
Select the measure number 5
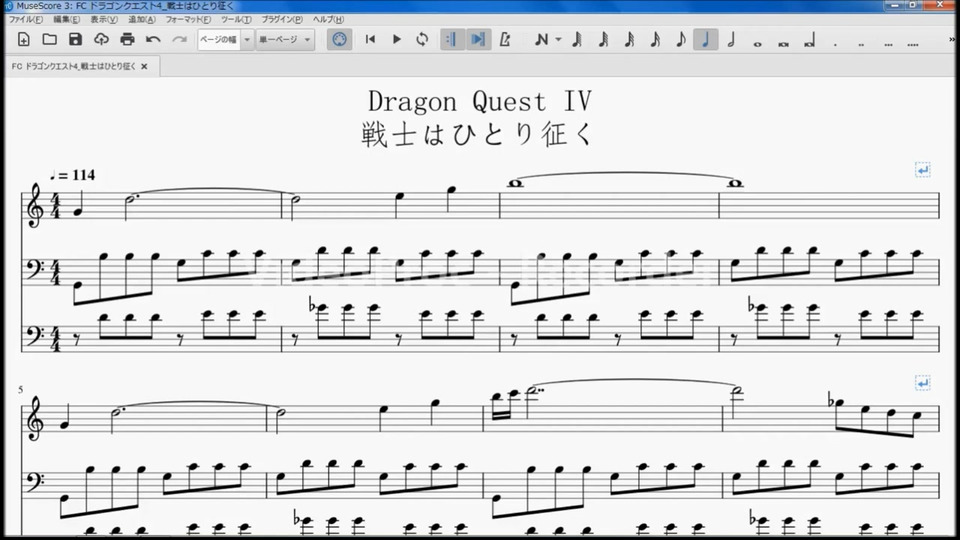21,389
